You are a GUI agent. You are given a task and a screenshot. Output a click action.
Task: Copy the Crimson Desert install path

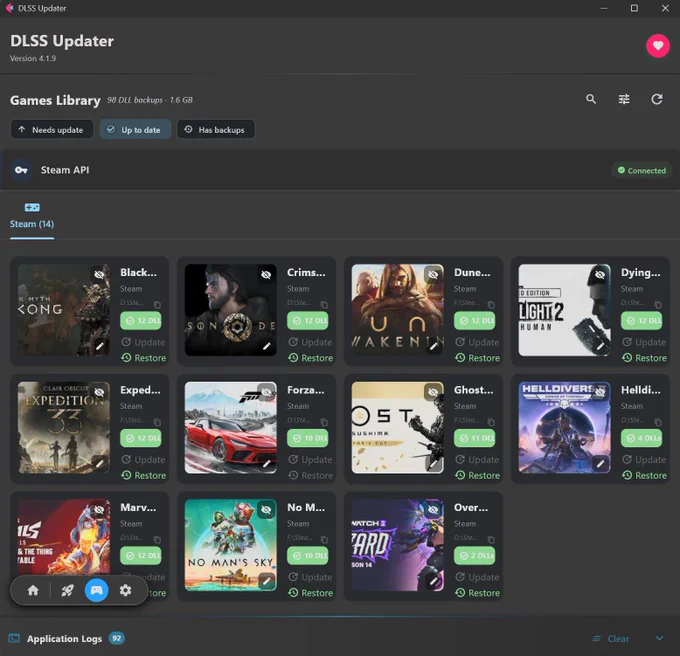point(324,304)
